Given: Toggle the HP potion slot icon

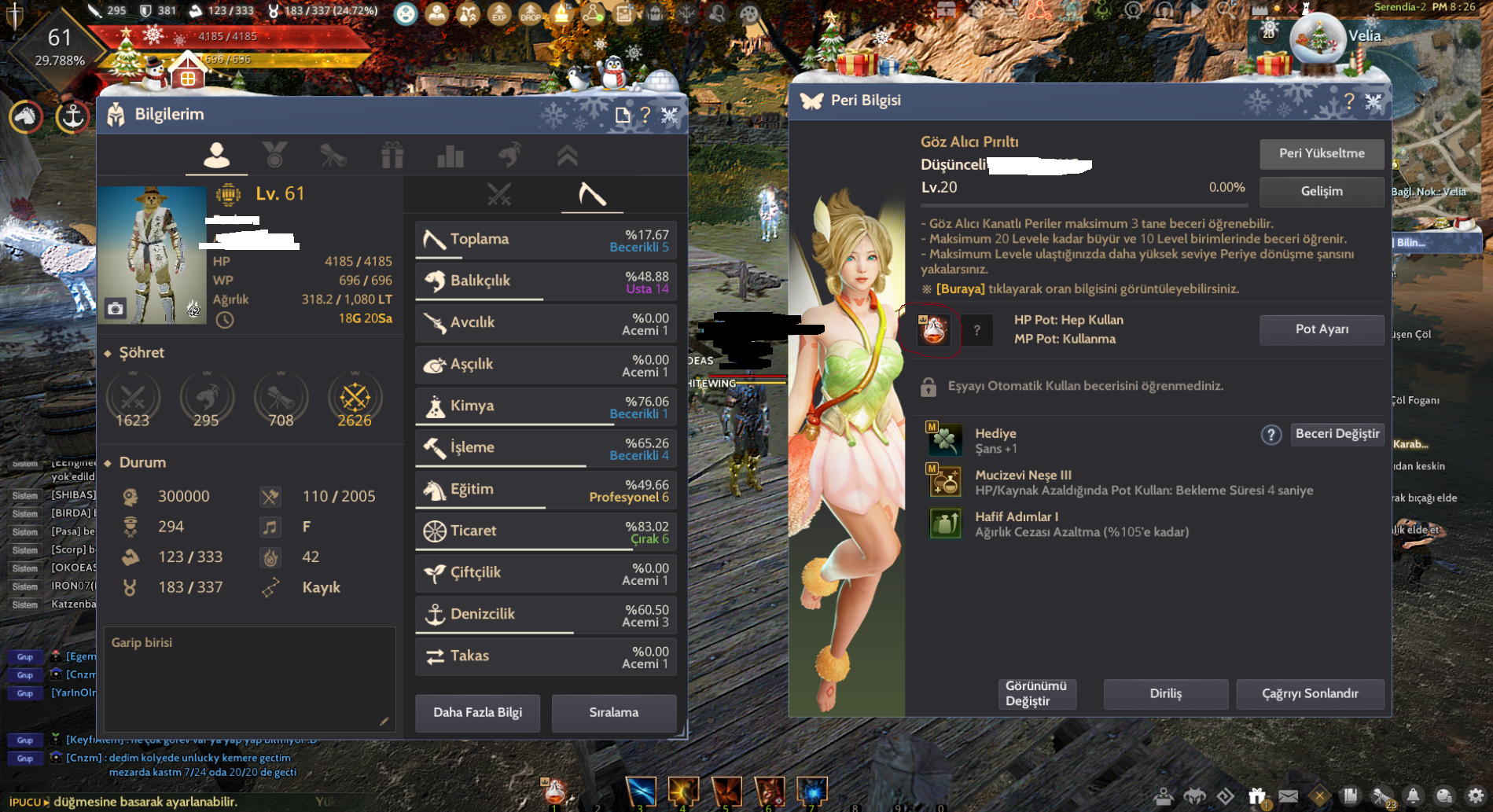Looking at the screenshot, I should 933,330.
